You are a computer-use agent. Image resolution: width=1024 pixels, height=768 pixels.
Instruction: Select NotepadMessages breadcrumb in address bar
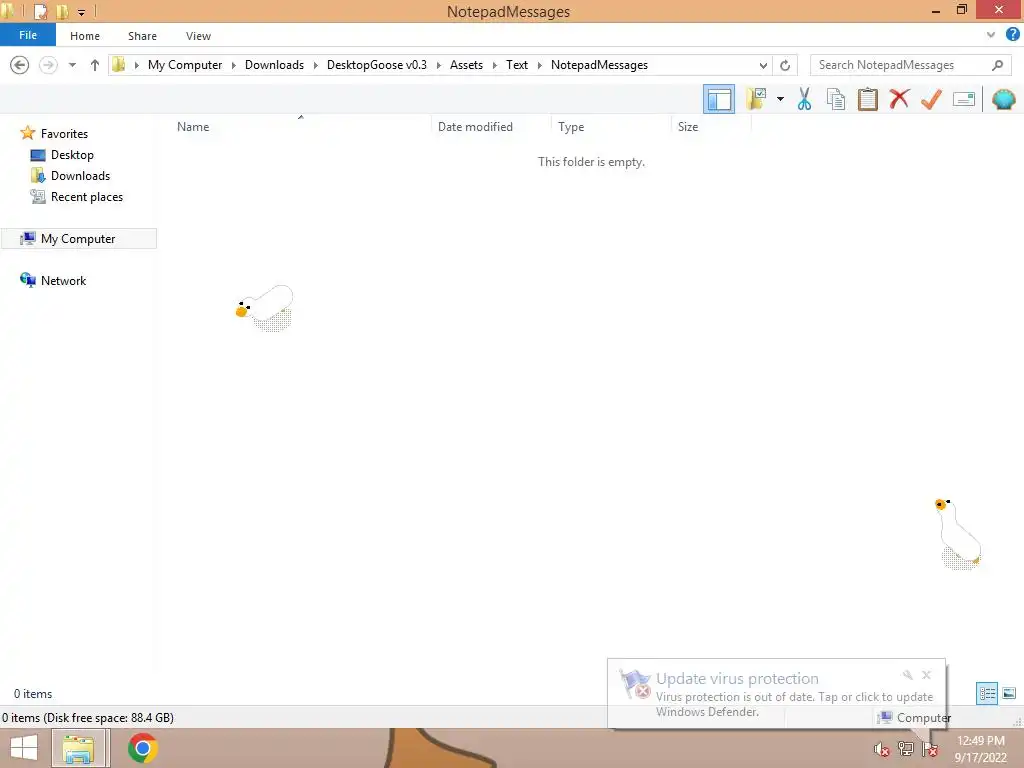point(600,65)
